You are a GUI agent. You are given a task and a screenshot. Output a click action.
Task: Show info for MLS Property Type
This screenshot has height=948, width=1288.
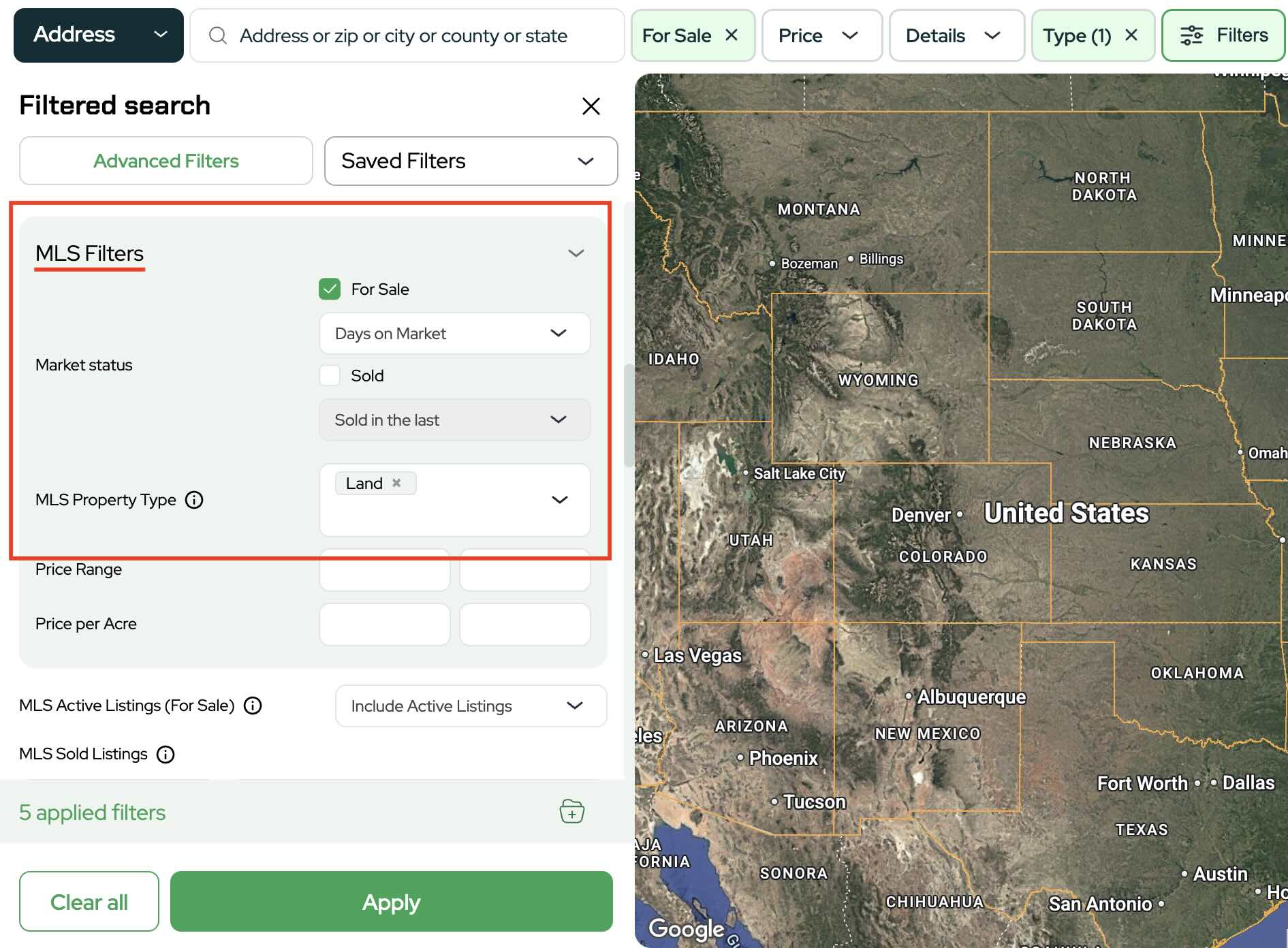[x=194, y=500]
